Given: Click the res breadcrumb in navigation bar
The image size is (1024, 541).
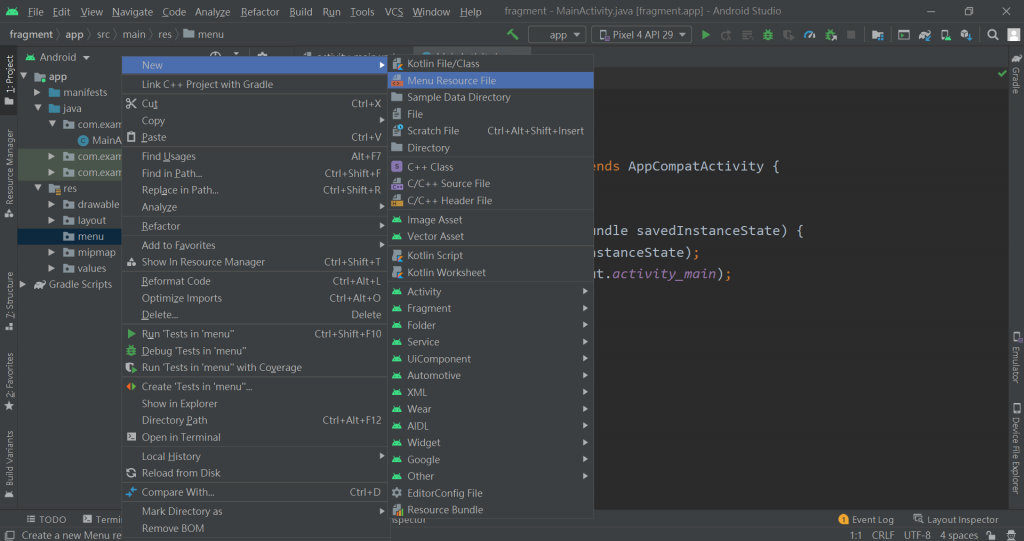Looking at the screenshot, I should (165, 35).
